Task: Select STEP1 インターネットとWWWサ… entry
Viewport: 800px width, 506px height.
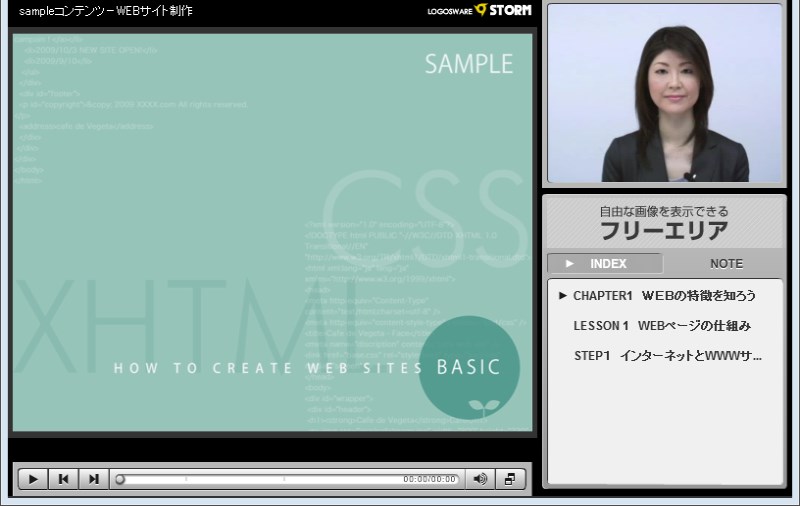Action: (667, 356)
